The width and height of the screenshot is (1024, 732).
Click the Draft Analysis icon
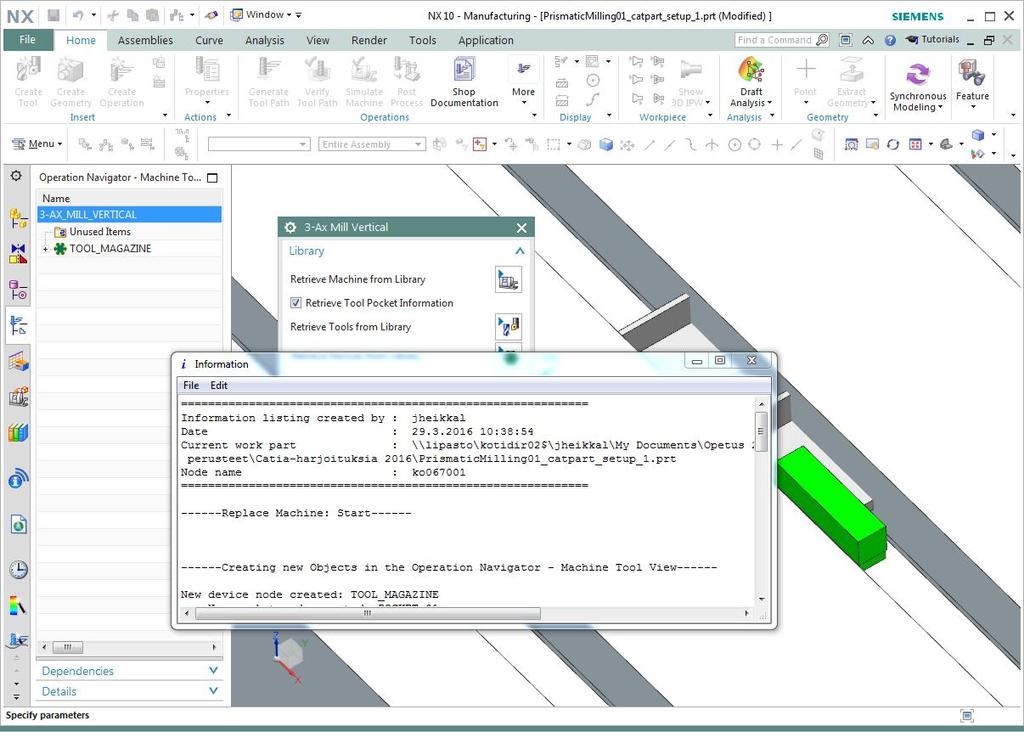coord(751,71)
